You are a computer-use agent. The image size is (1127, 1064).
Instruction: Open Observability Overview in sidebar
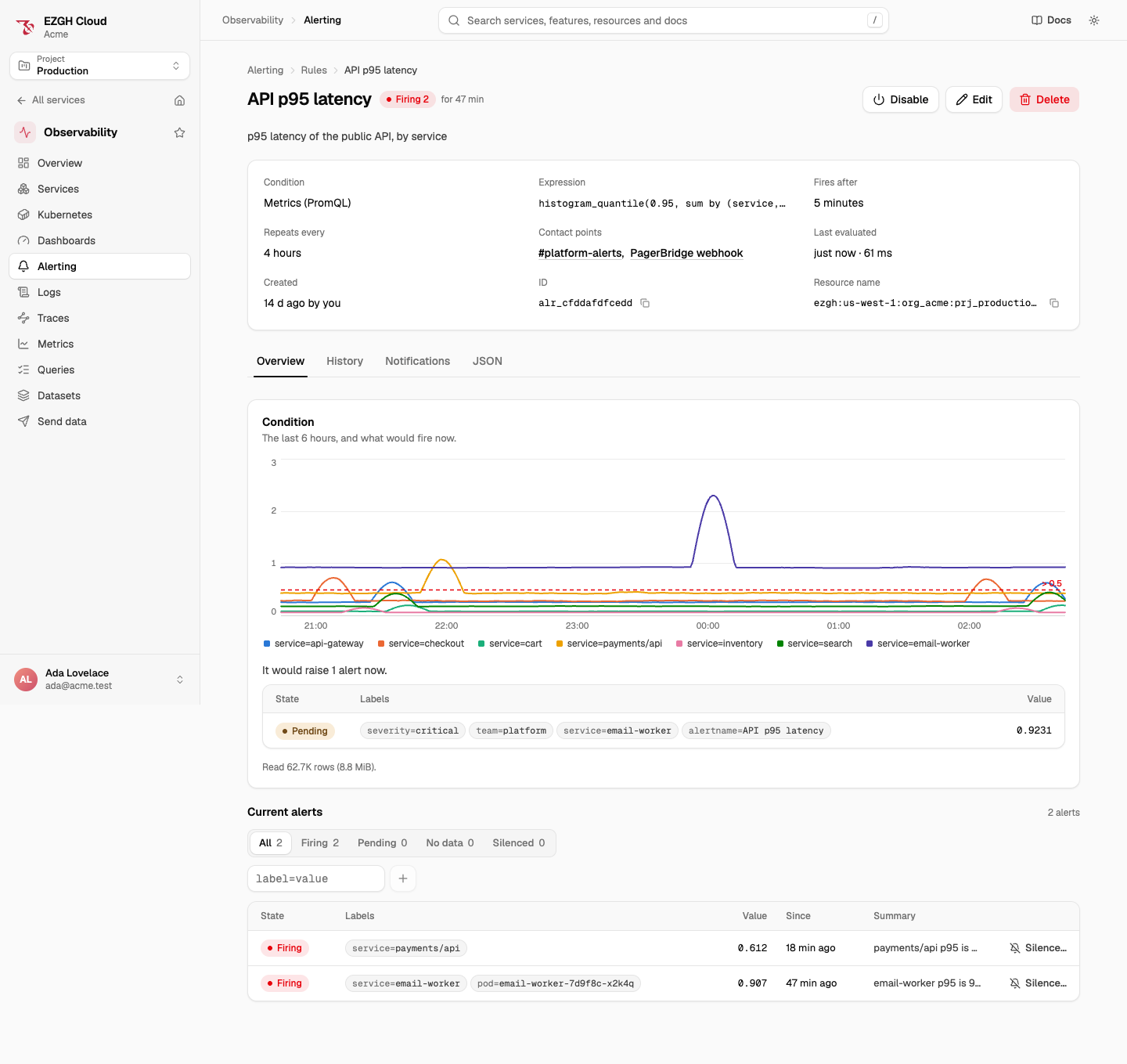point(99,163)
